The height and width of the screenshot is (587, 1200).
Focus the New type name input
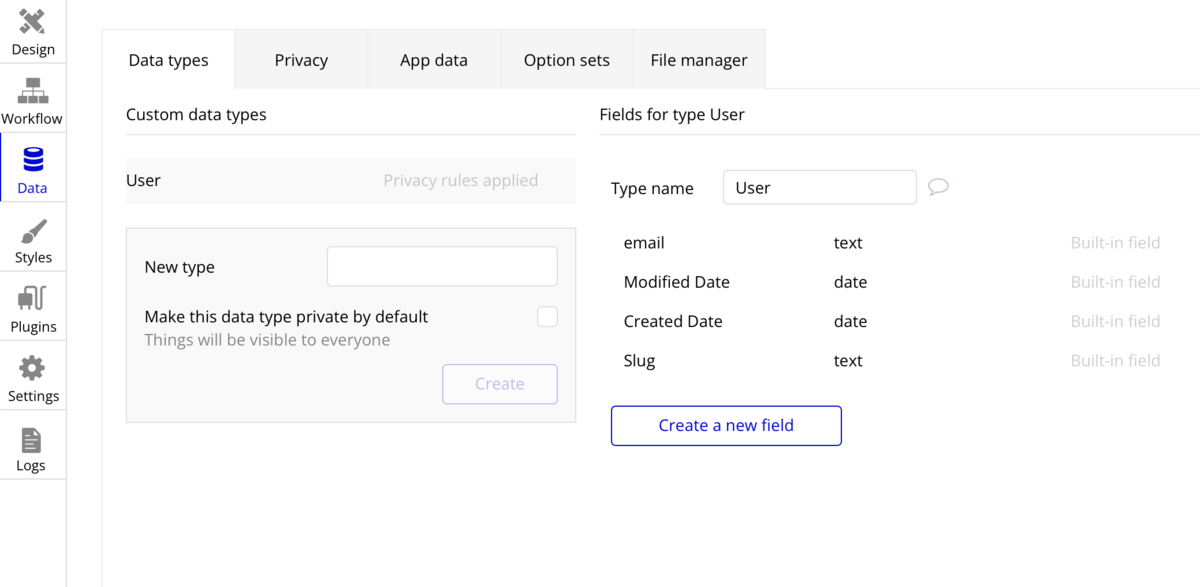pyautogui.click(x=442, y=267)
